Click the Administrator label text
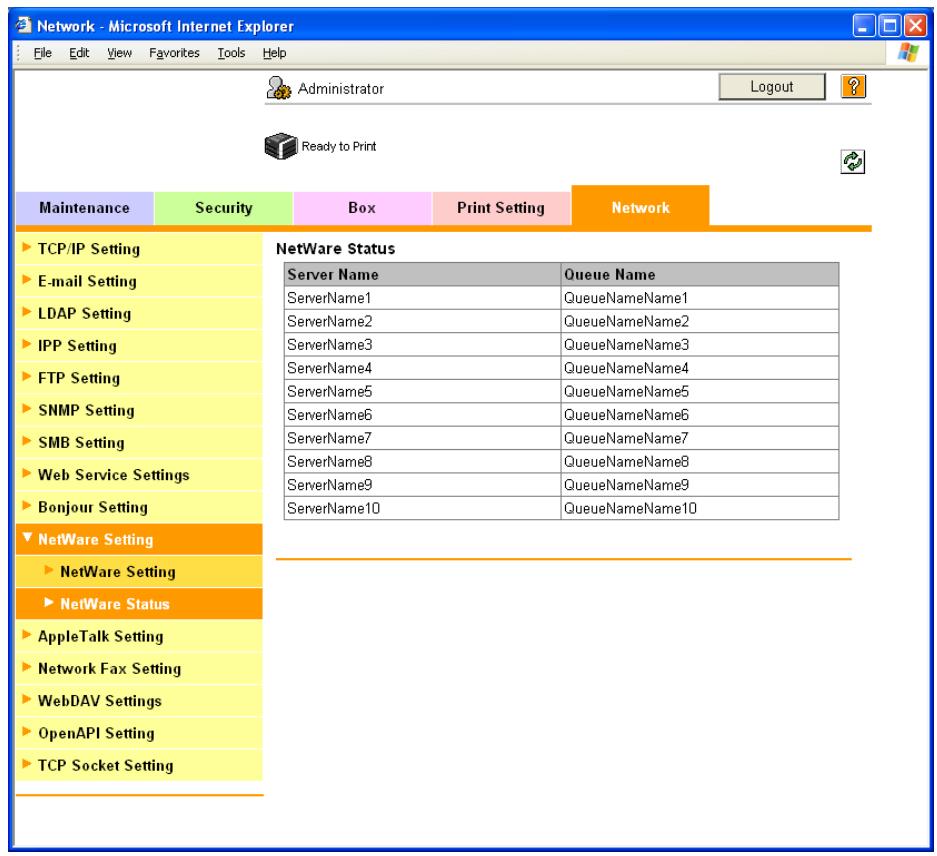 [x=341, y=88]
